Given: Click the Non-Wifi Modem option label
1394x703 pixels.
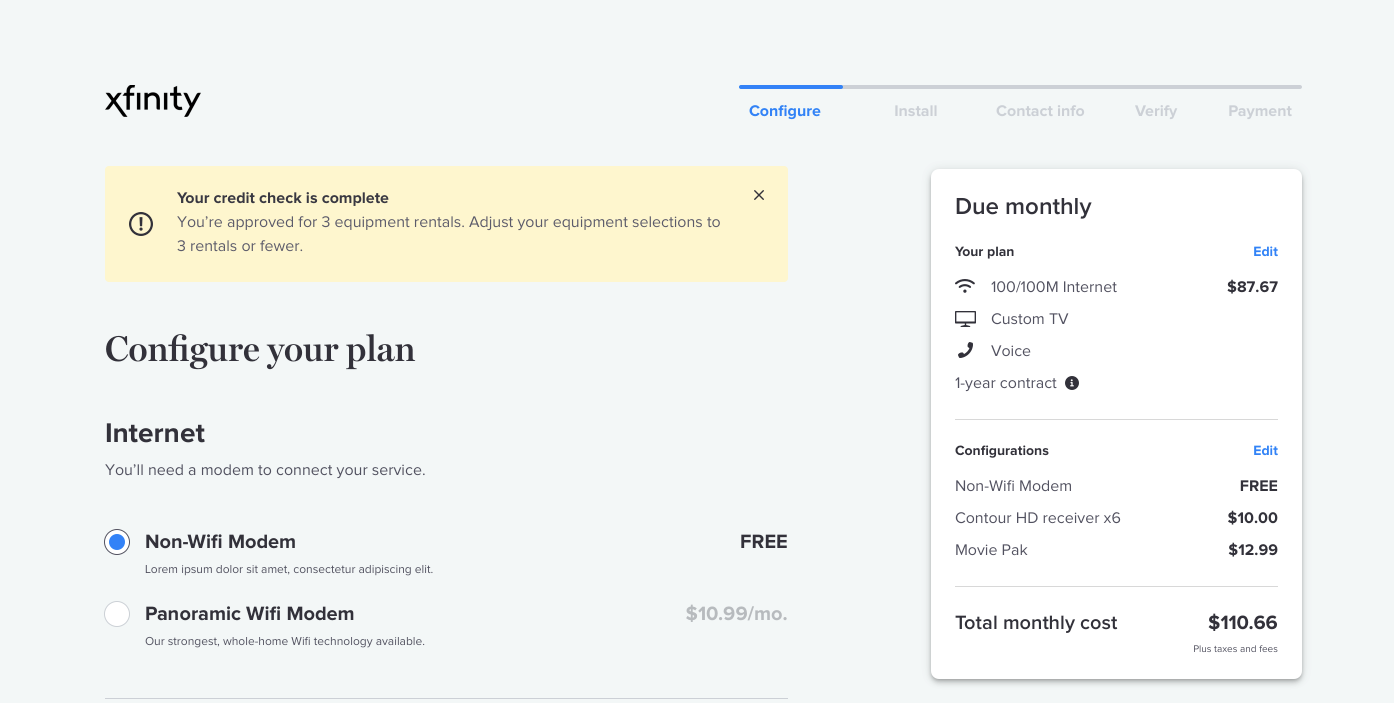Looking at the screenshot, I should (x=220, y=542).
